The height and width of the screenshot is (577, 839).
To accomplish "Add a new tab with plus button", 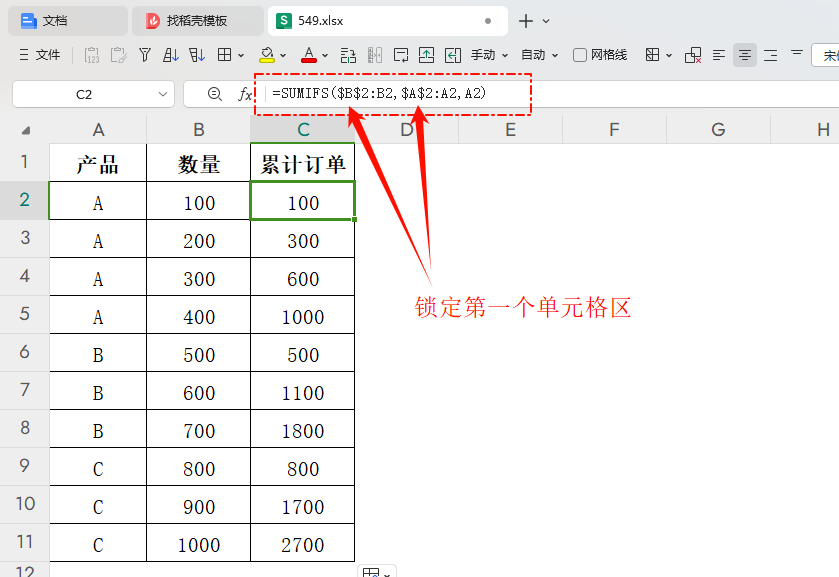I will pos(526,21).
